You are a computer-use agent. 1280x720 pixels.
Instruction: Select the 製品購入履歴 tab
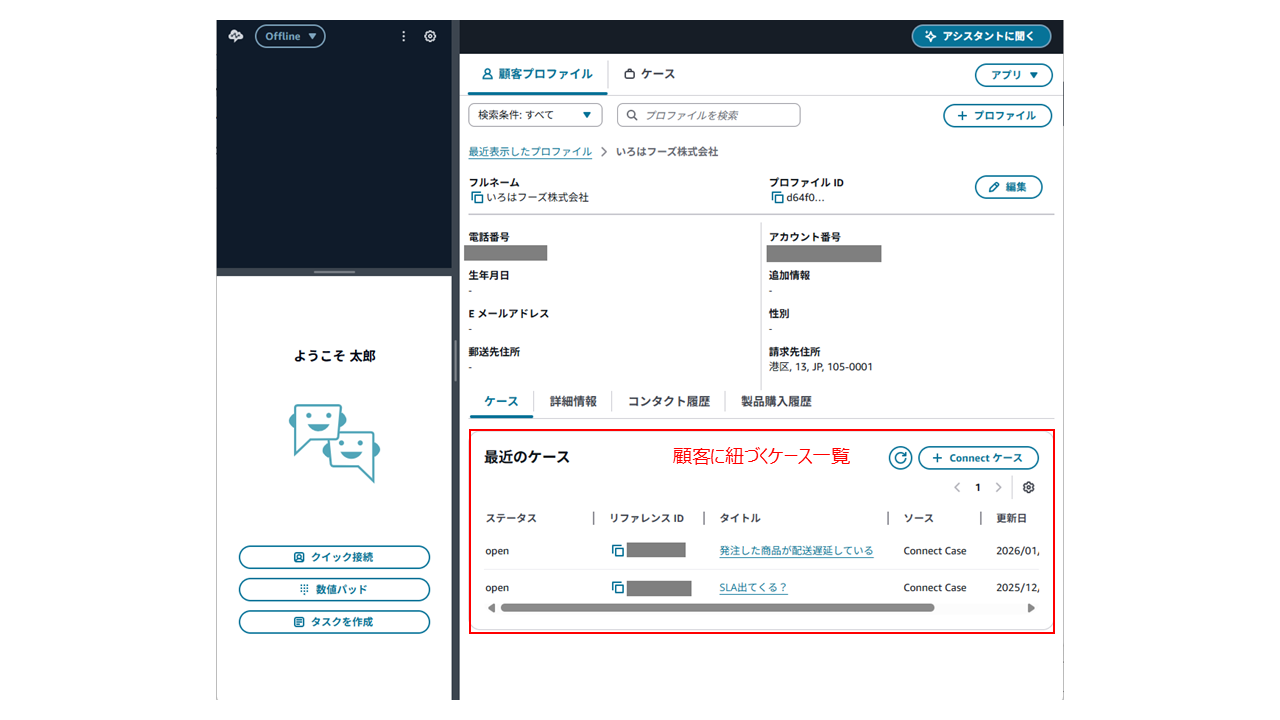(x=776, y=401)
